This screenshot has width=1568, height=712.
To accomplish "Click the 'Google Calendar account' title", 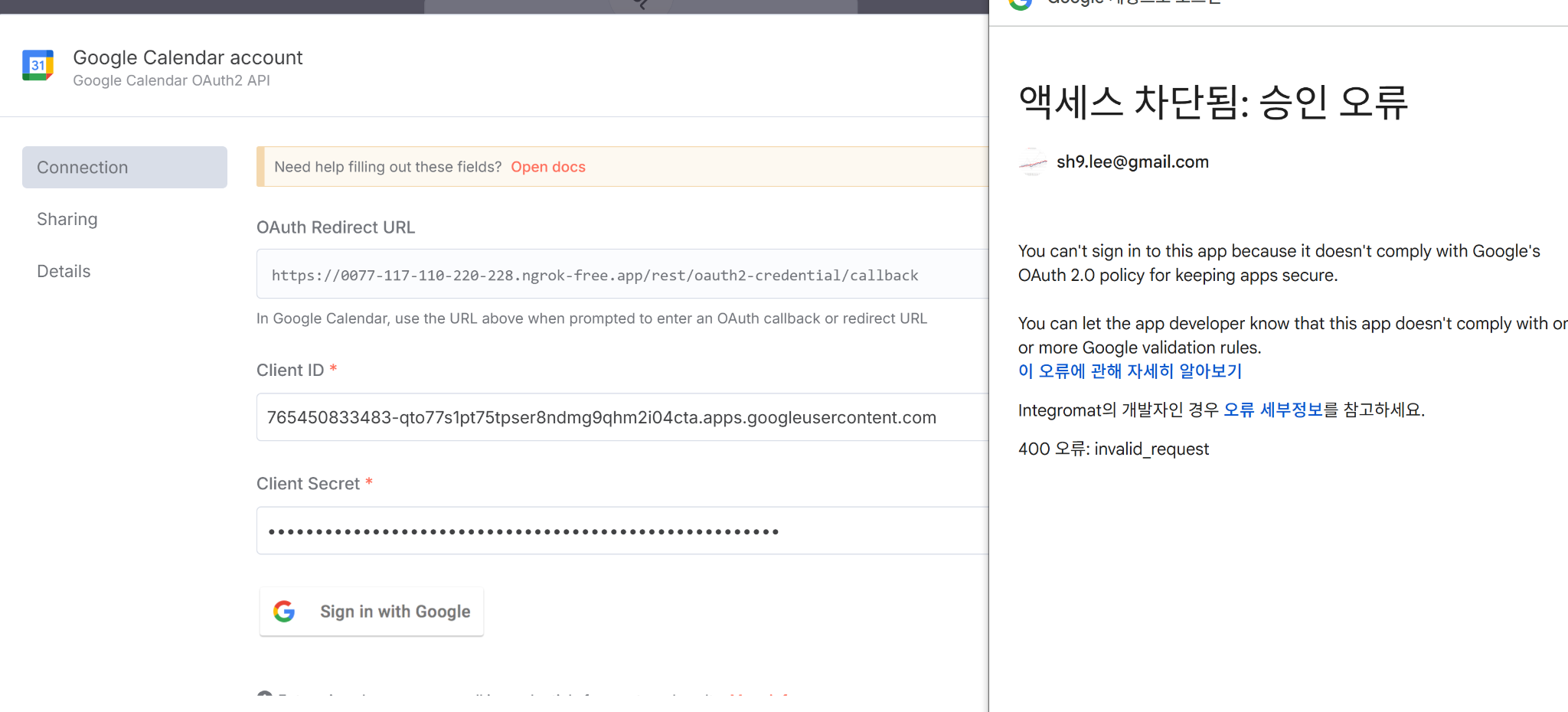I will pyautogui.click(x=188, y=57).
